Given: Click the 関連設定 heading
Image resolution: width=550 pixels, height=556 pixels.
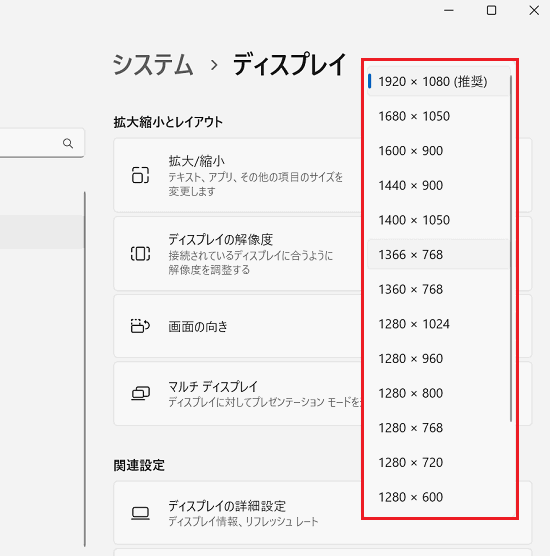Looking at the screenshot, I should [x=139, y=465].
